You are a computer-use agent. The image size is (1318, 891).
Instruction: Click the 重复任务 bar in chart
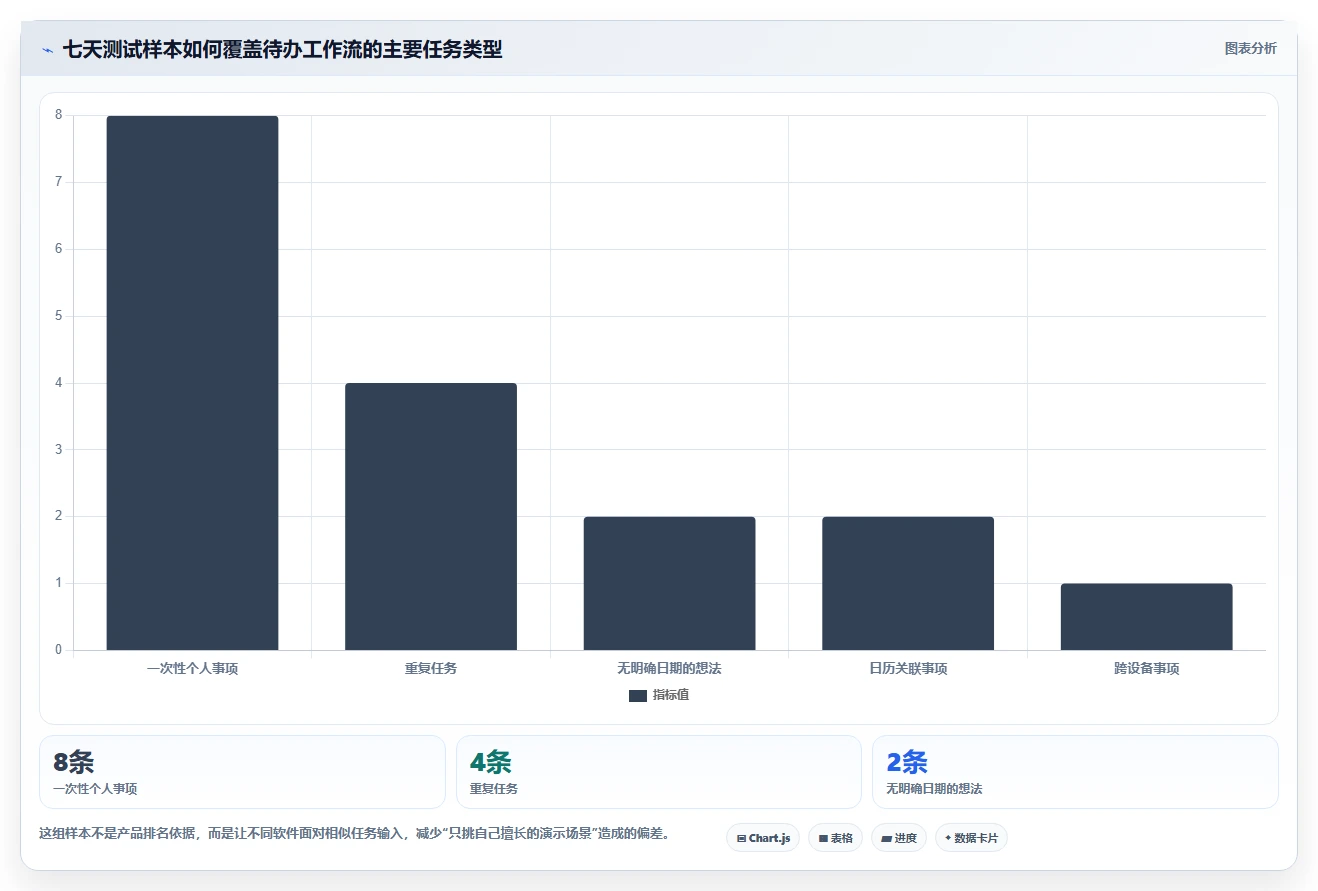[431, 516]
